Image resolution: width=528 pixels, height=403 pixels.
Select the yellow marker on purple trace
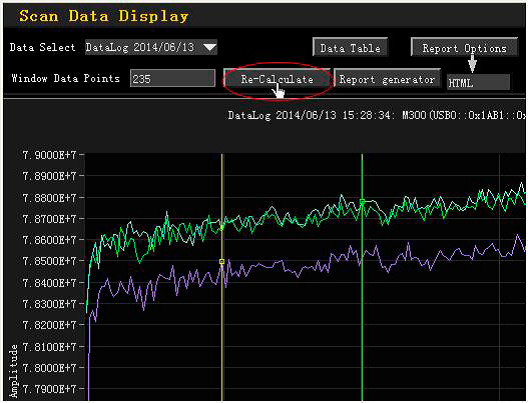[x=222, y=262]
